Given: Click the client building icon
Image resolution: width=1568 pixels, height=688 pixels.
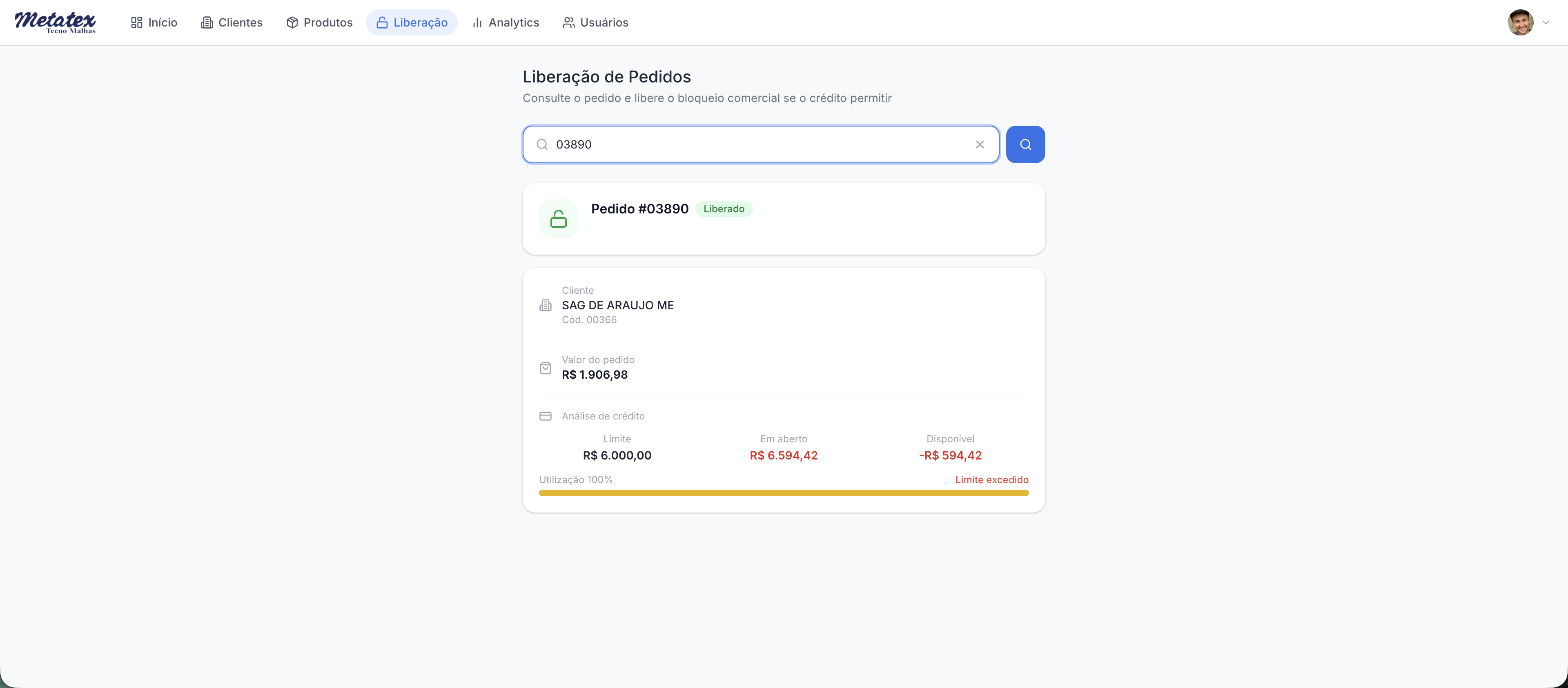Looking at the screenshot, I should (546, 305).
